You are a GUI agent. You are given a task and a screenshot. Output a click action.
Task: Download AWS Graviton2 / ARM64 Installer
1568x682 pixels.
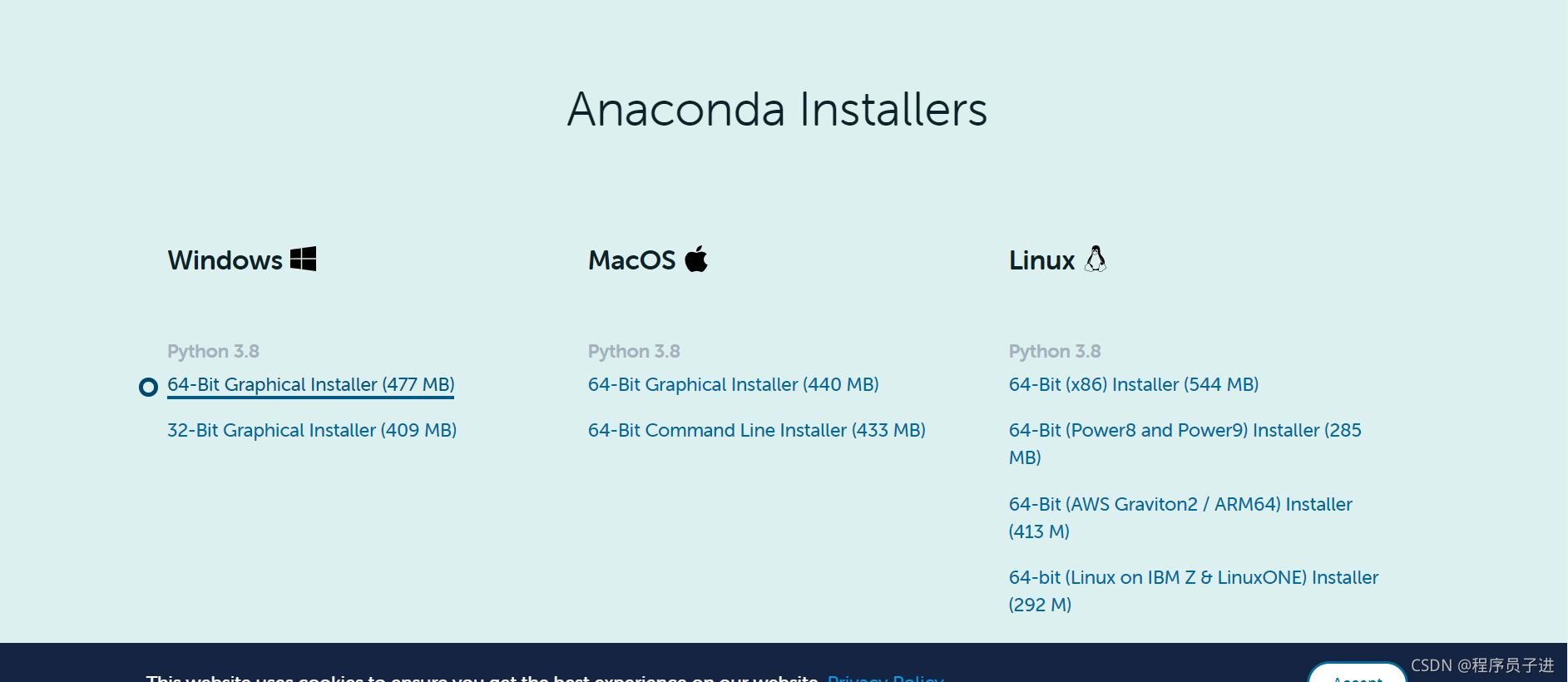click(1180, 517)
